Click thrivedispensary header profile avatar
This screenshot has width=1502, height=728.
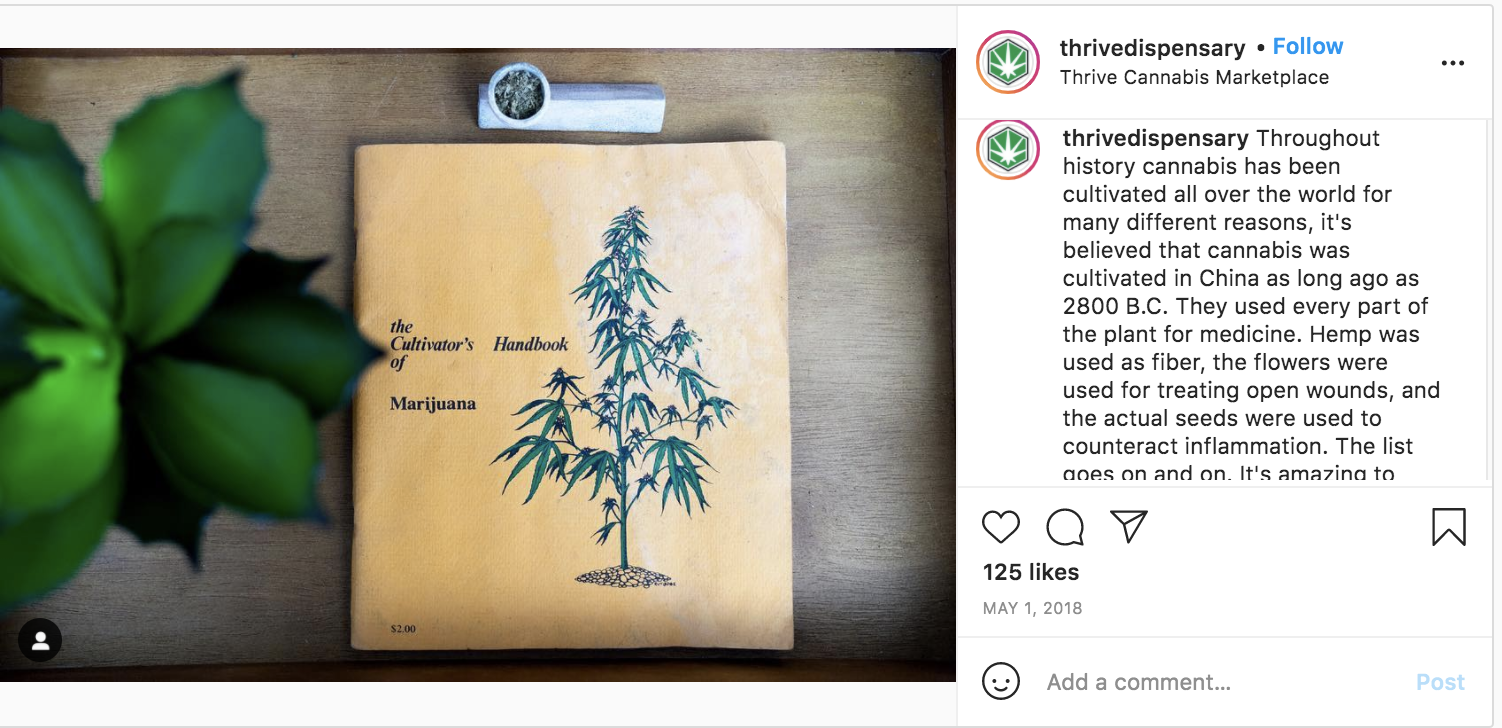point(1009,62)
